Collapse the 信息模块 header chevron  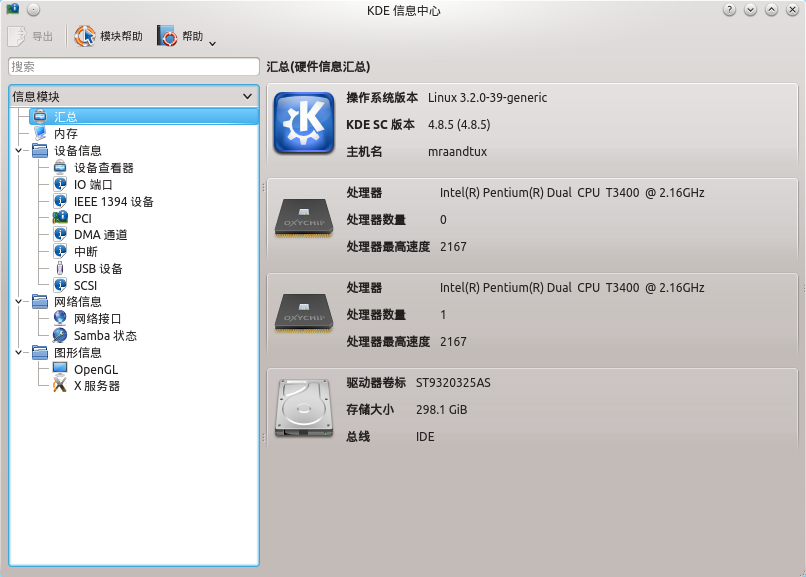[247, 96]
